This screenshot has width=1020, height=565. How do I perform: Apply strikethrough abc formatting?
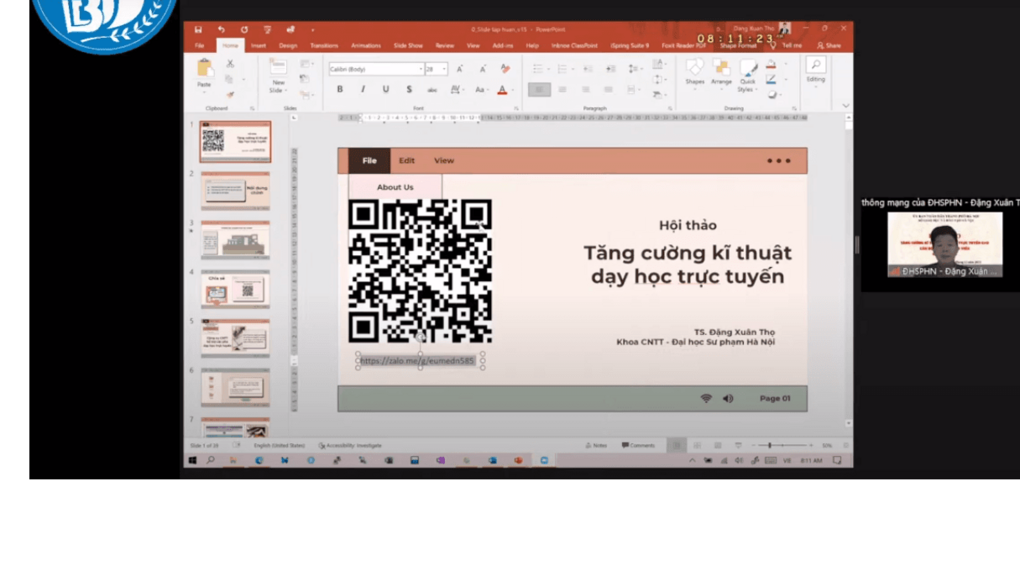click(x=432, y=90)
